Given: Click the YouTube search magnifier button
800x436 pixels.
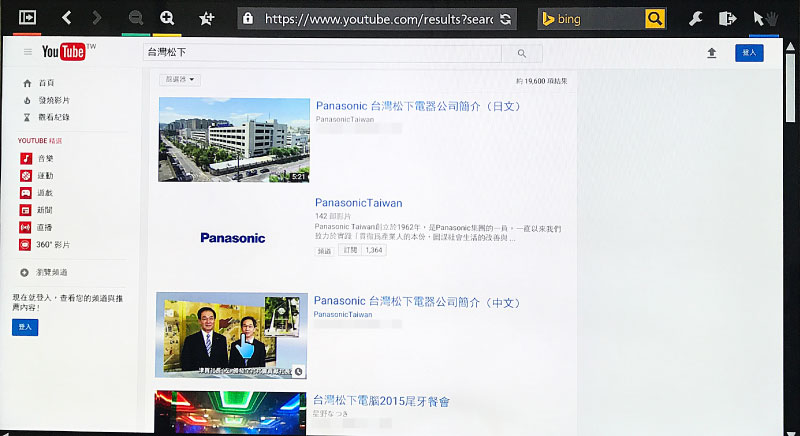Looking at the screenshot, I should [521, 53].
